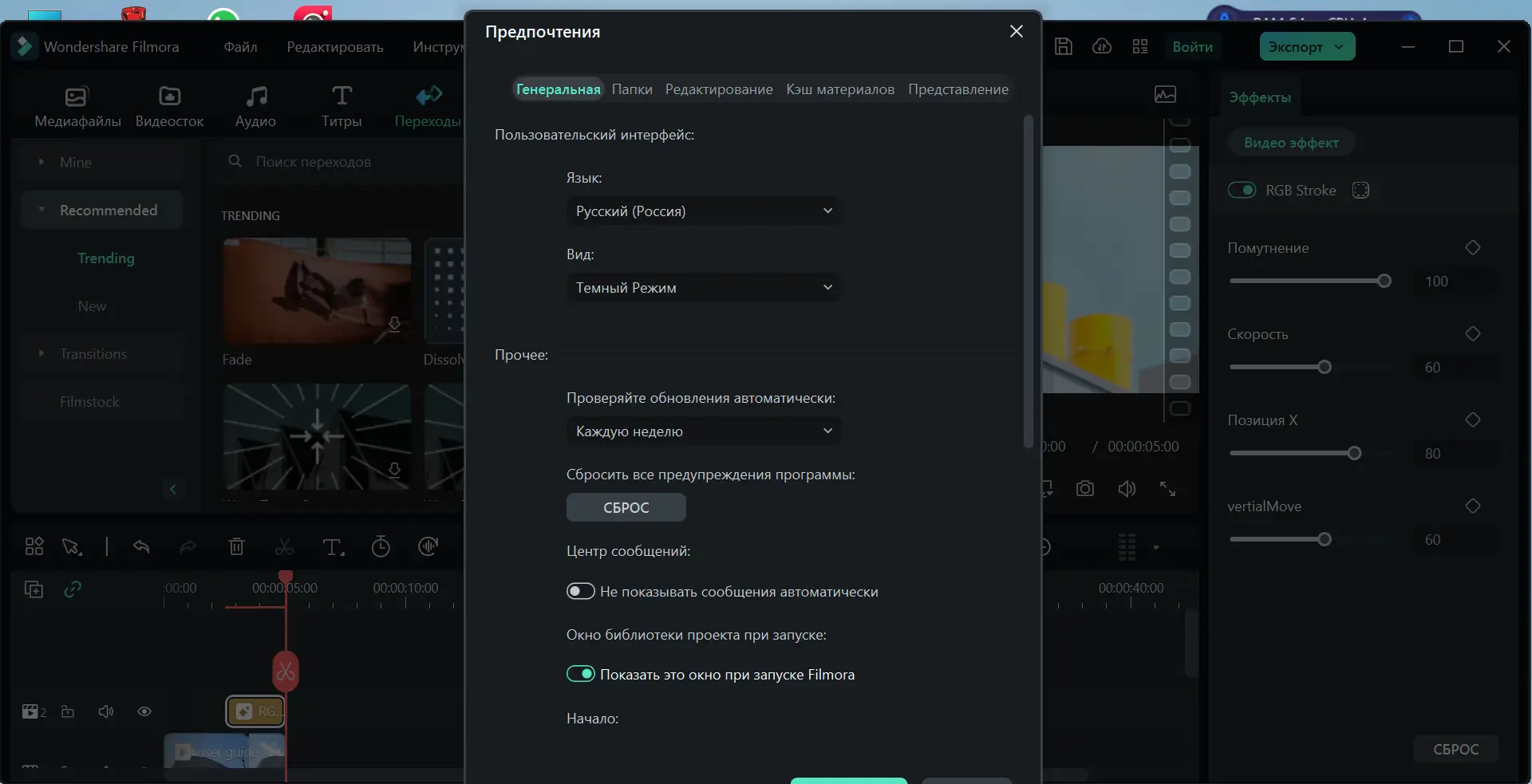This screenshot has width=1532, height=784.
Task: Open the update check frequency dropdown
Action: tap(704, 431)
